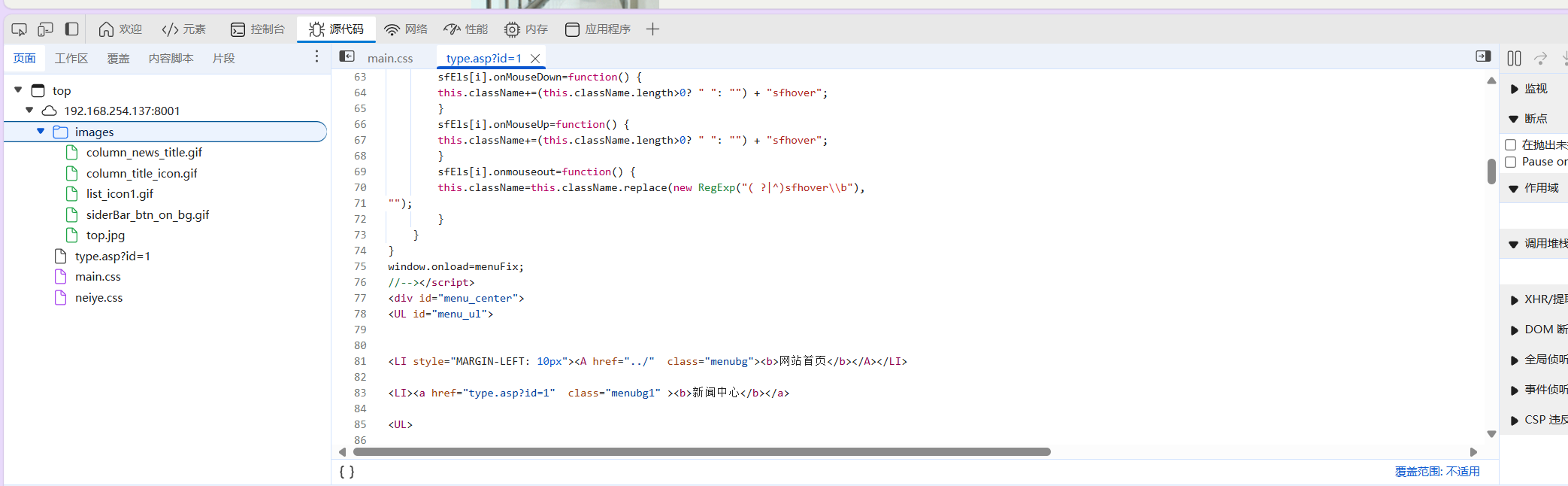Image resolution: width=1568 pixels, height=486 pixels.
Task: Open the 欢迎 home tab
Action: point(120,29)
